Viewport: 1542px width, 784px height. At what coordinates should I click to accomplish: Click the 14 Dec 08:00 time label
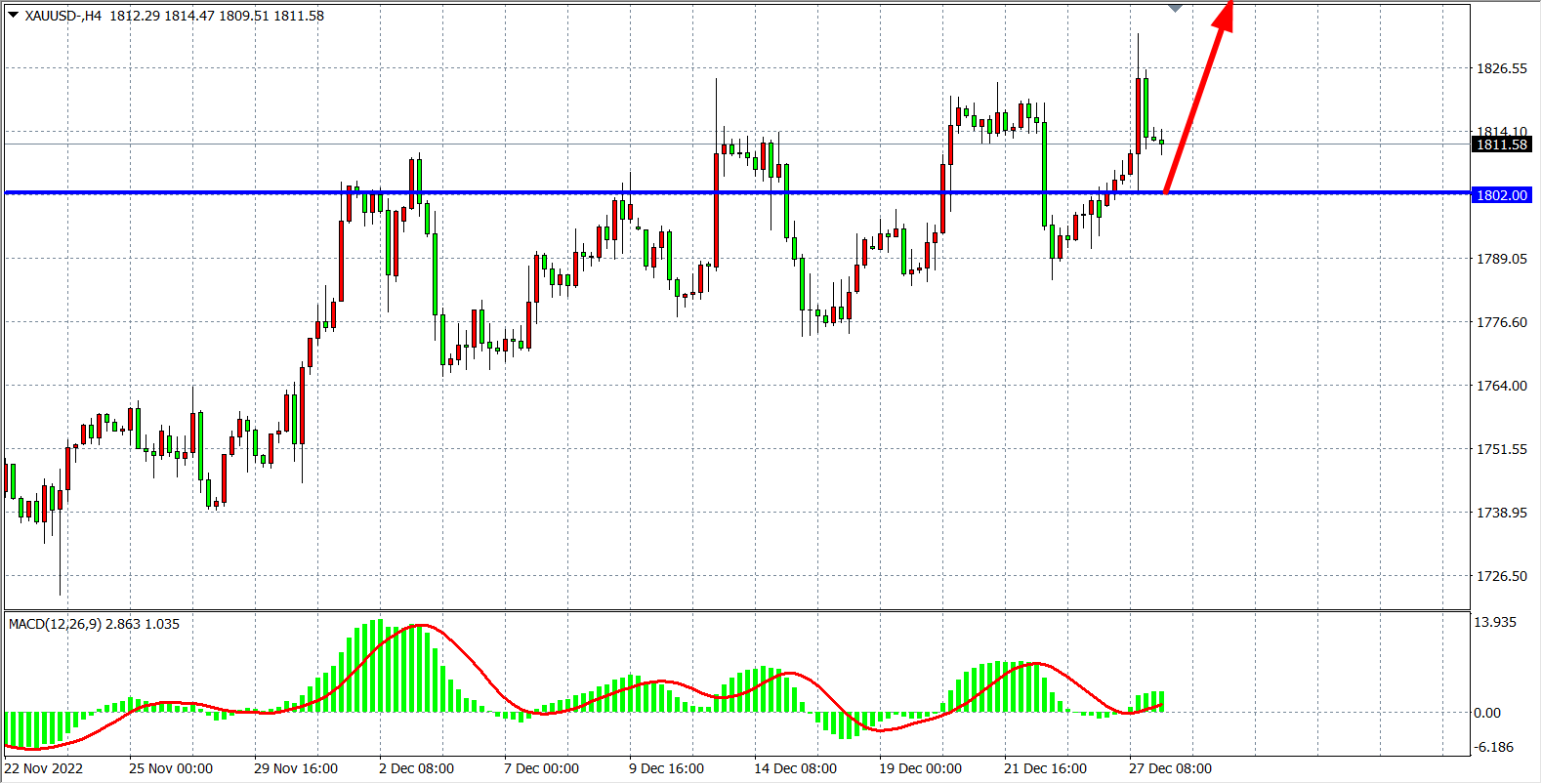pos(795,768)
